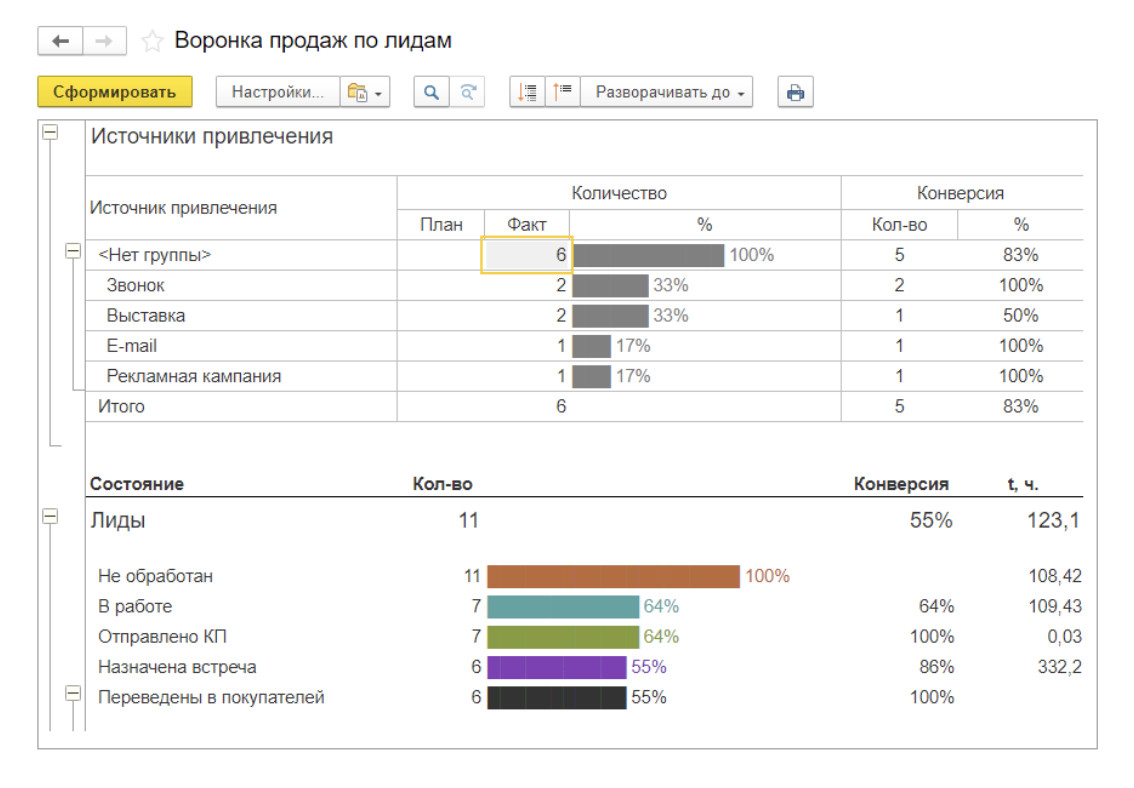
Task: Collapse the "Переведены в покупателей" group
Action: pos(73,693)
